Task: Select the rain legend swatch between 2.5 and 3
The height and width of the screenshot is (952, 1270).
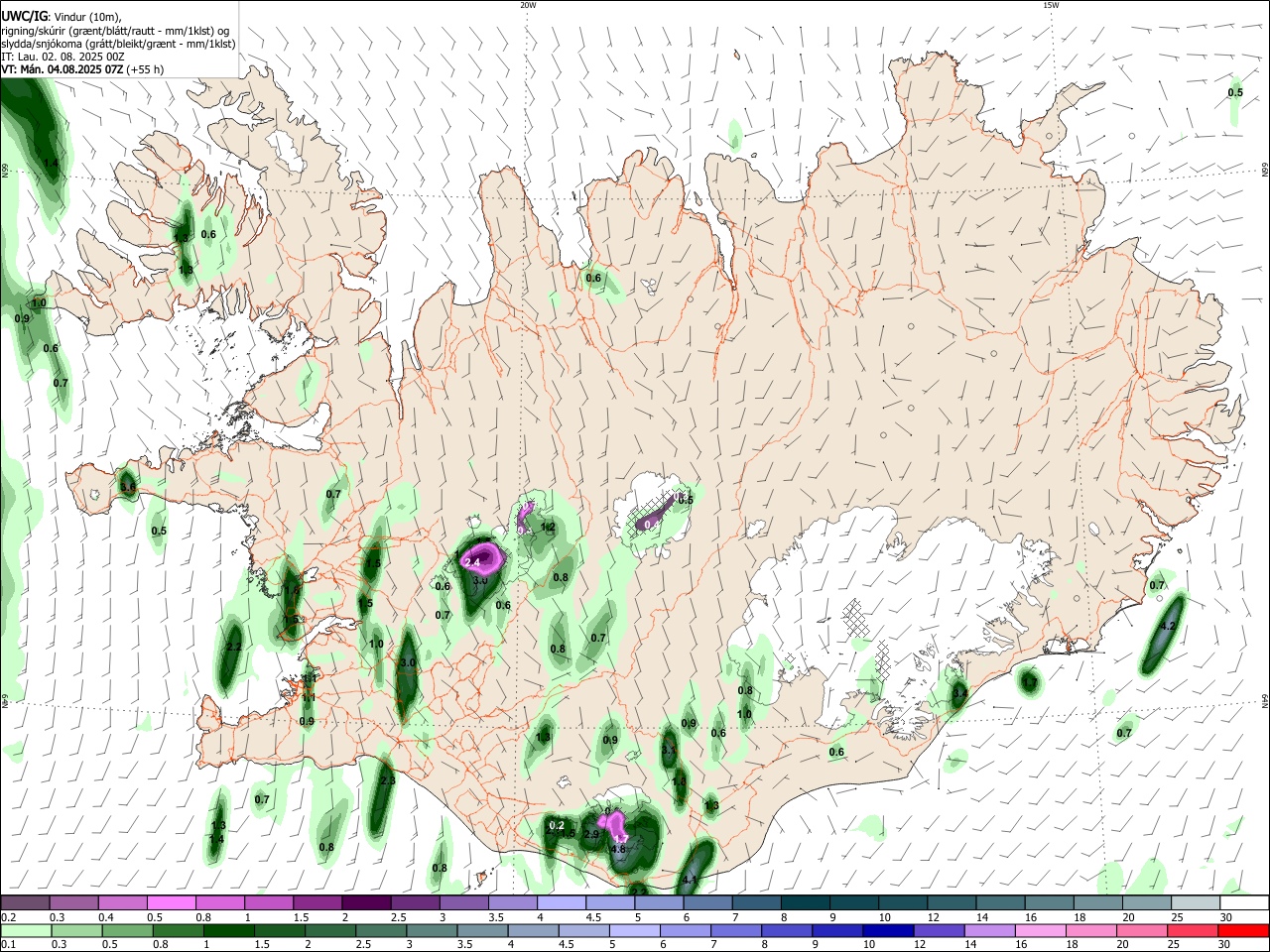Action: [381, 930]
